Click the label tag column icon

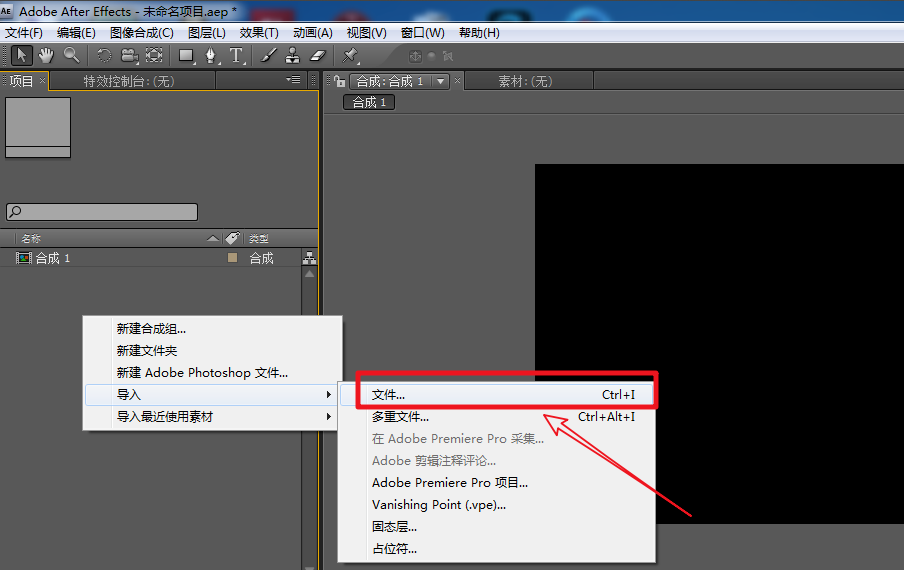[232, 238]
